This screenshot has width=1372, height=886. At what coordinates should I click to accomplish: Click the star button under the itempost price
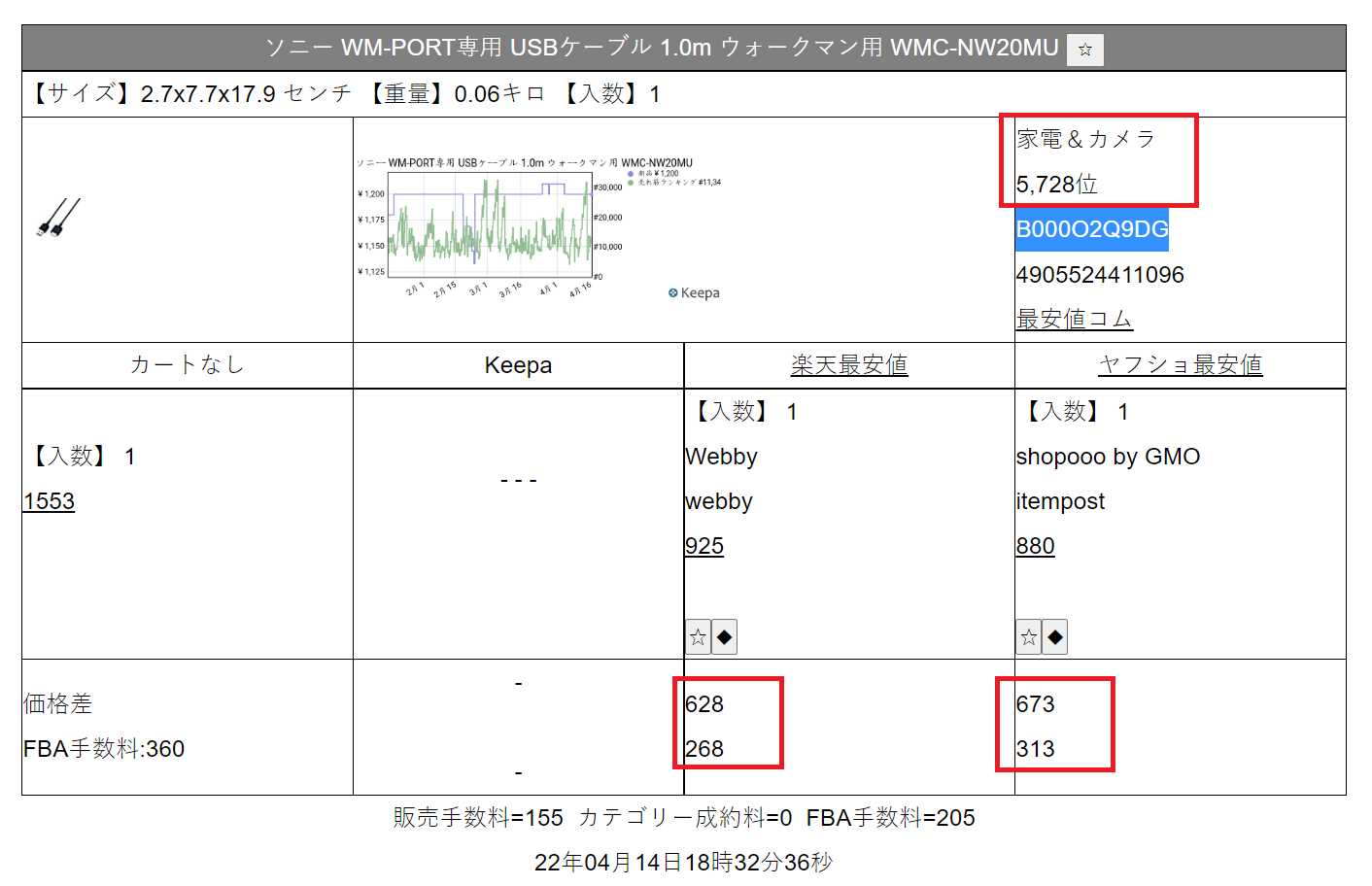(x=1029, y=637)
